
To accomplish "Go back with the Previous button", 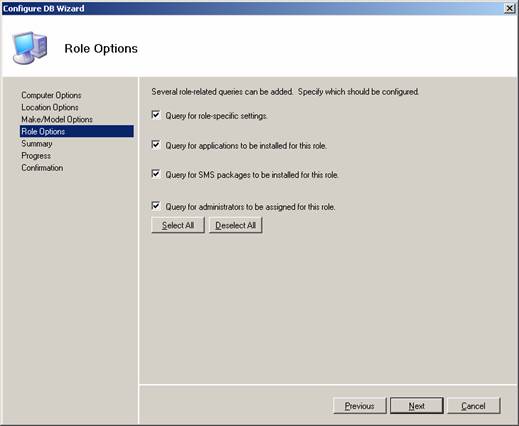I will tap(359, 406).
